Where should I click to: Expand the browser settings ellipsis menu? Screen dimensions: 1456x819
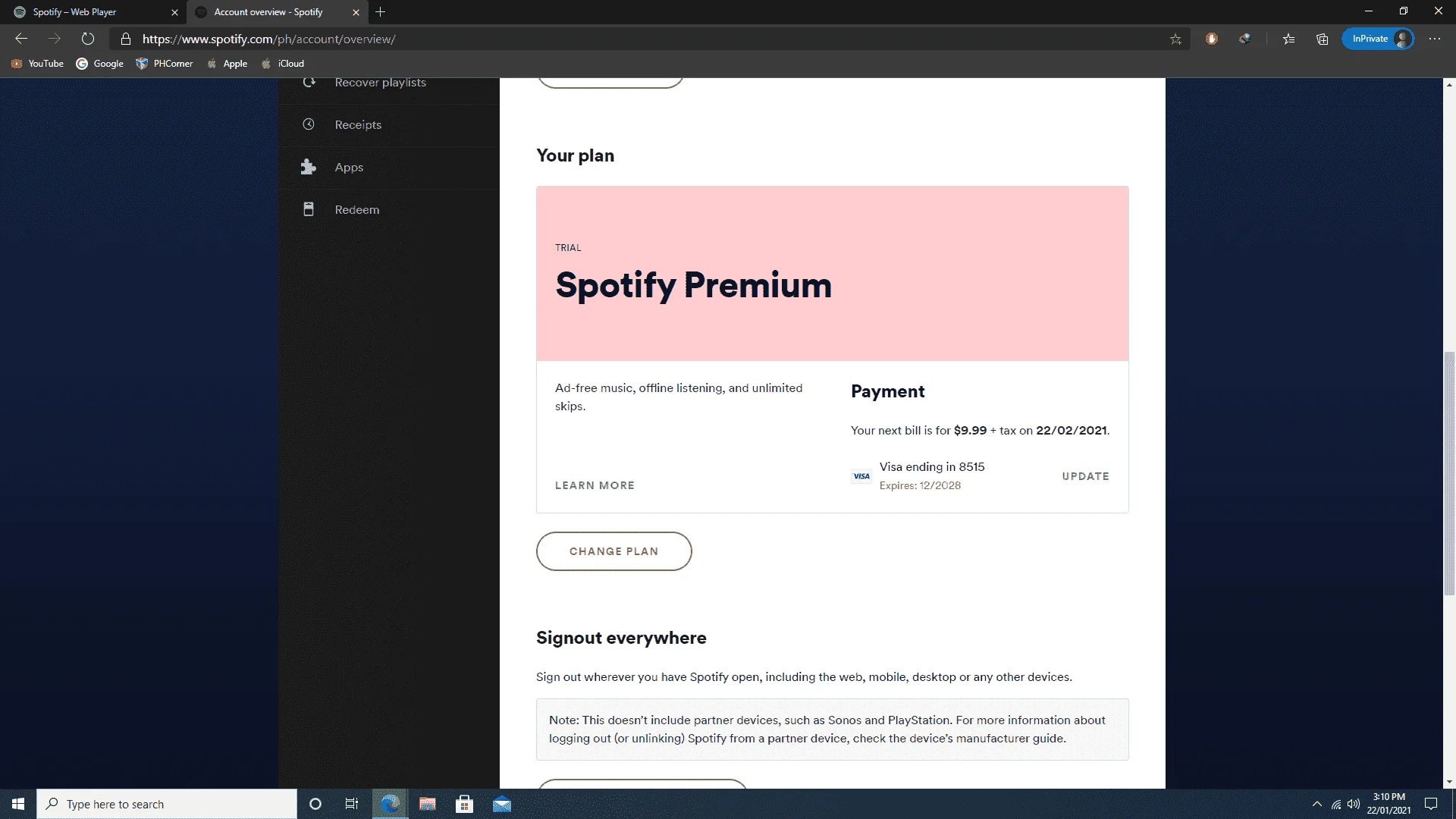tap(1435, 39)
